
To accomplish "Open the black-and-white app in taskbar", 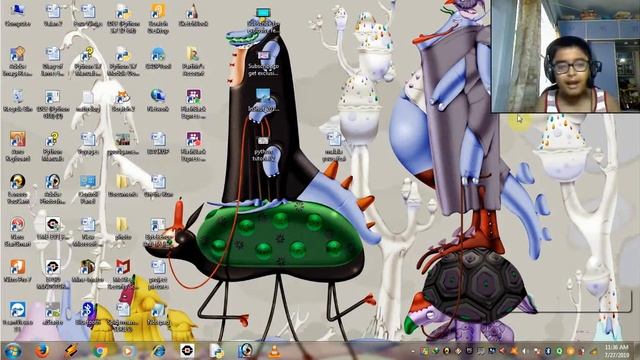I will [x=187, y=351].
